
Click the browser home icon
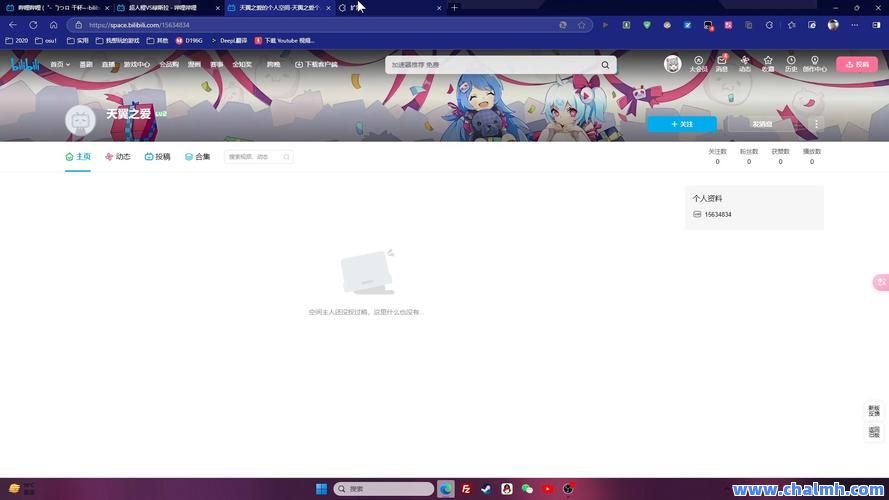tap(53, 25)
